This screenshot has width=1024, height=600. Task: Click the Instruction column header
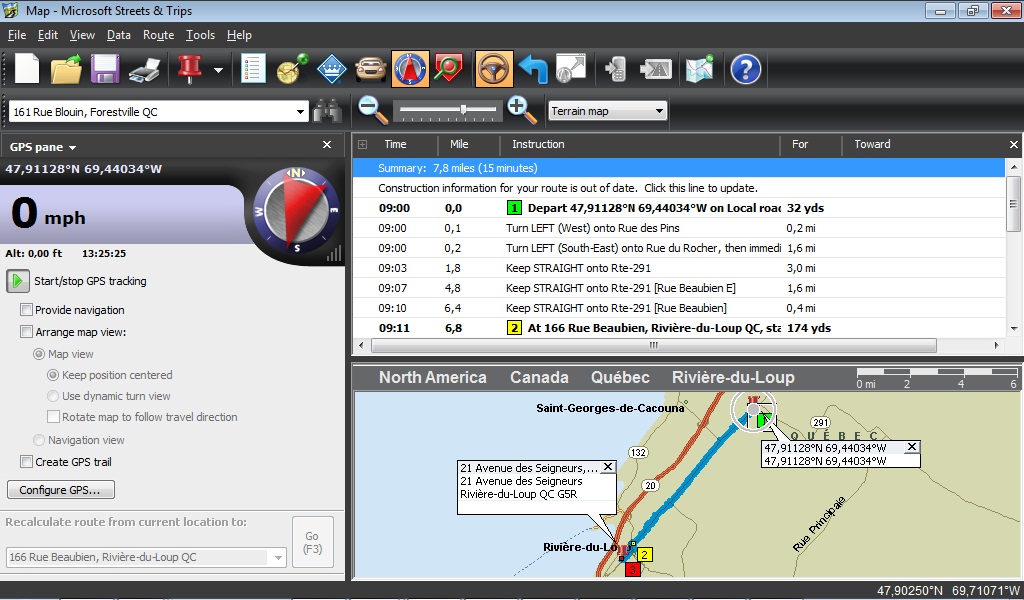(538, 144)
